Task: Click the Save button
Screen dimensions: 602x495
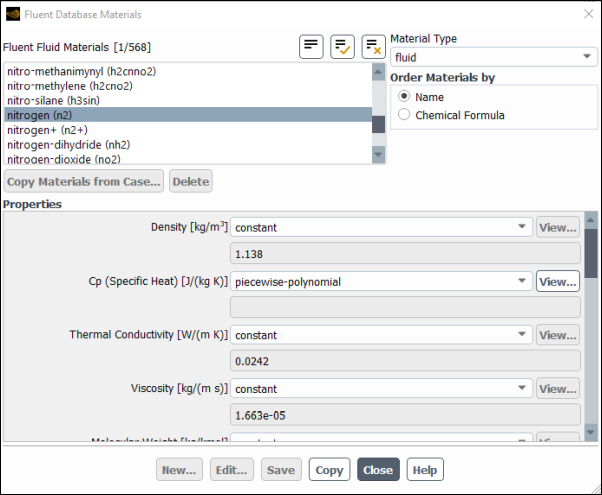Action: click(281, 470)
